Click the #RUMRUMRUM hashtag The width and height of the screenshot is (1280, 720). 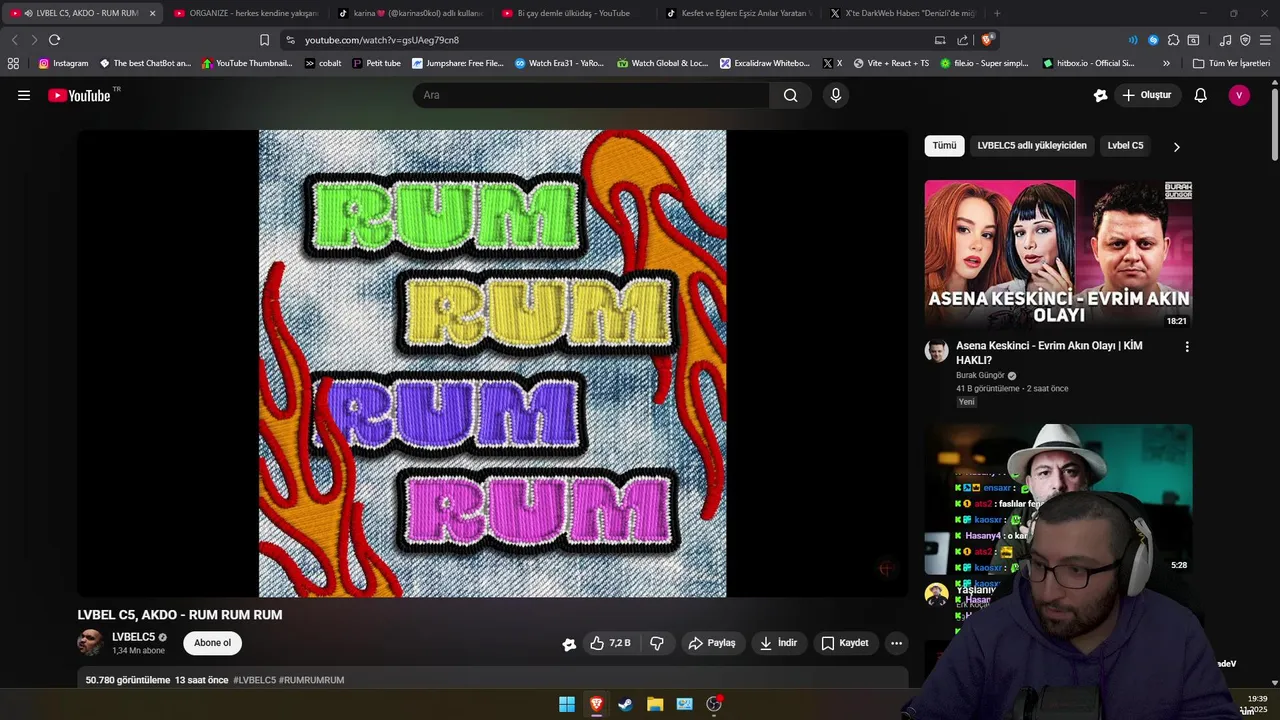pyautogui.click(x=311, y=680)
